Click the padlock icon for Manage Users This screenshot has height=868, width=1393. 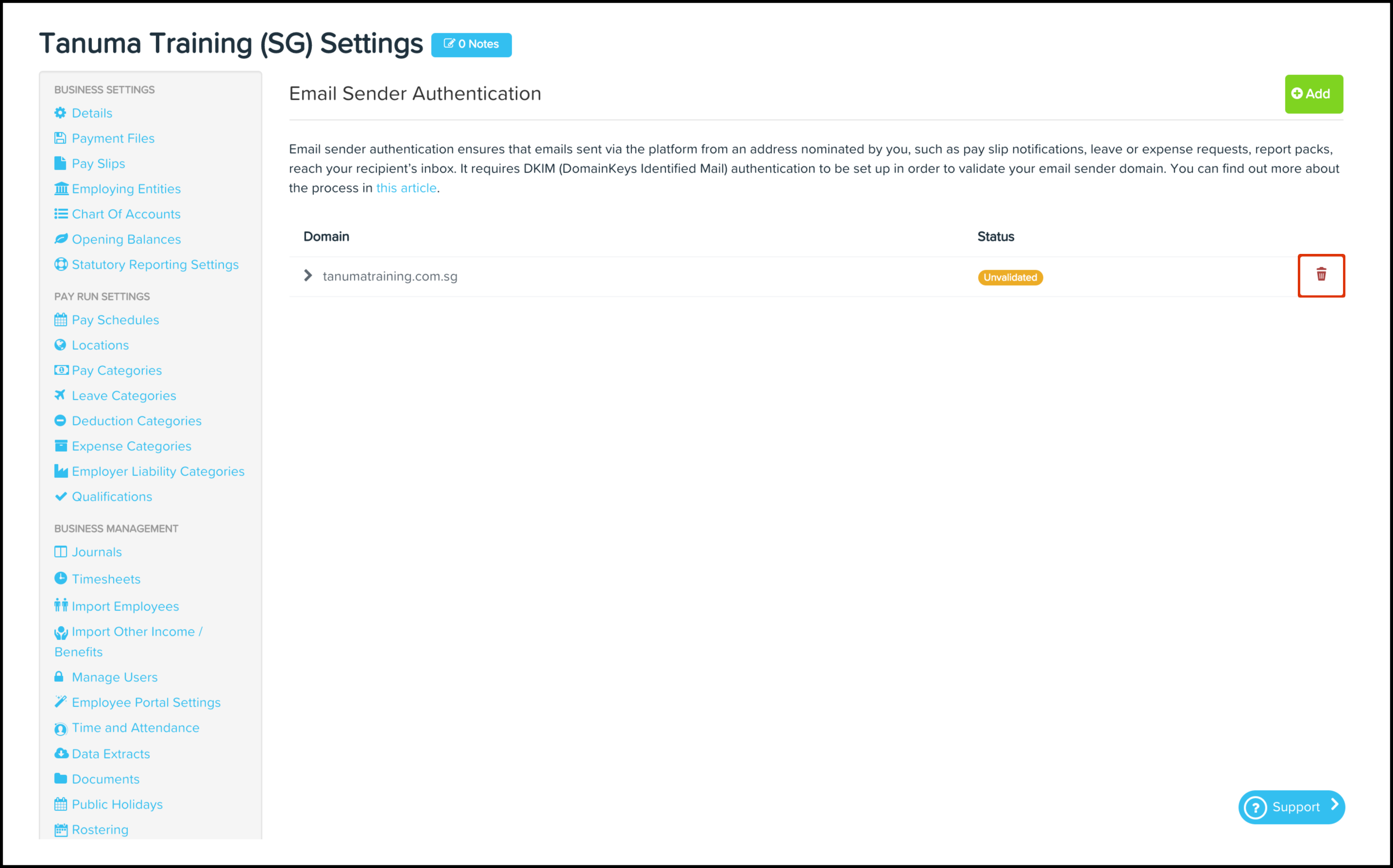point(59,676)
